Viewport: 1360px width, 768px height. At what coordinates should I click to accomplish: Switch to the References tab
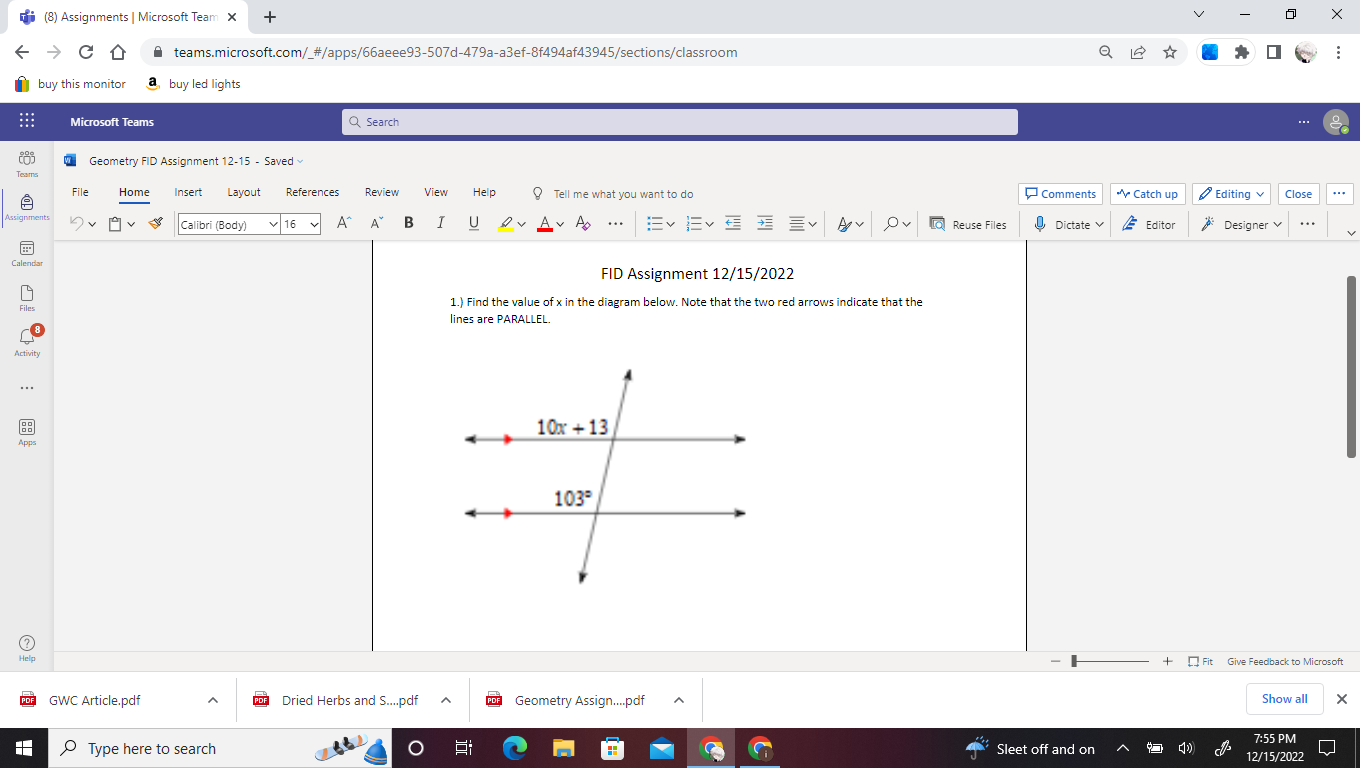pos(312,192)
